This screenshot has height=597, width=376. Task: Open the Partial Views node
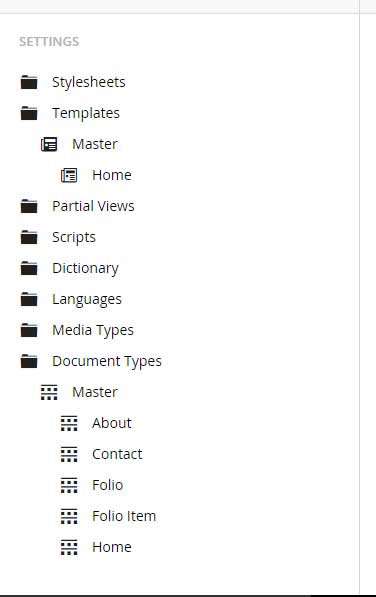click(x=93, y=206)
